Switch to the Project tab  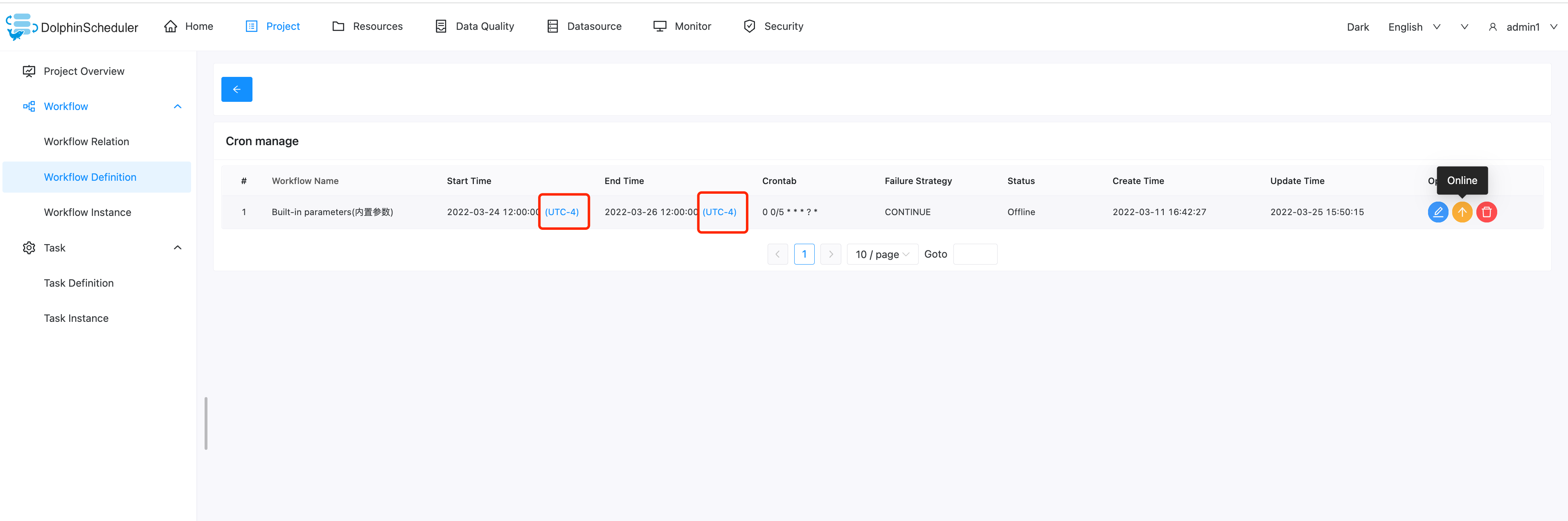272,26
